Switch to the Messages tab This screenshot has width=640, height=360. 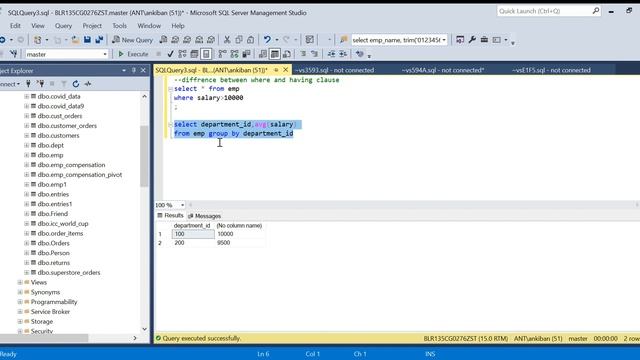coord(204,216)
